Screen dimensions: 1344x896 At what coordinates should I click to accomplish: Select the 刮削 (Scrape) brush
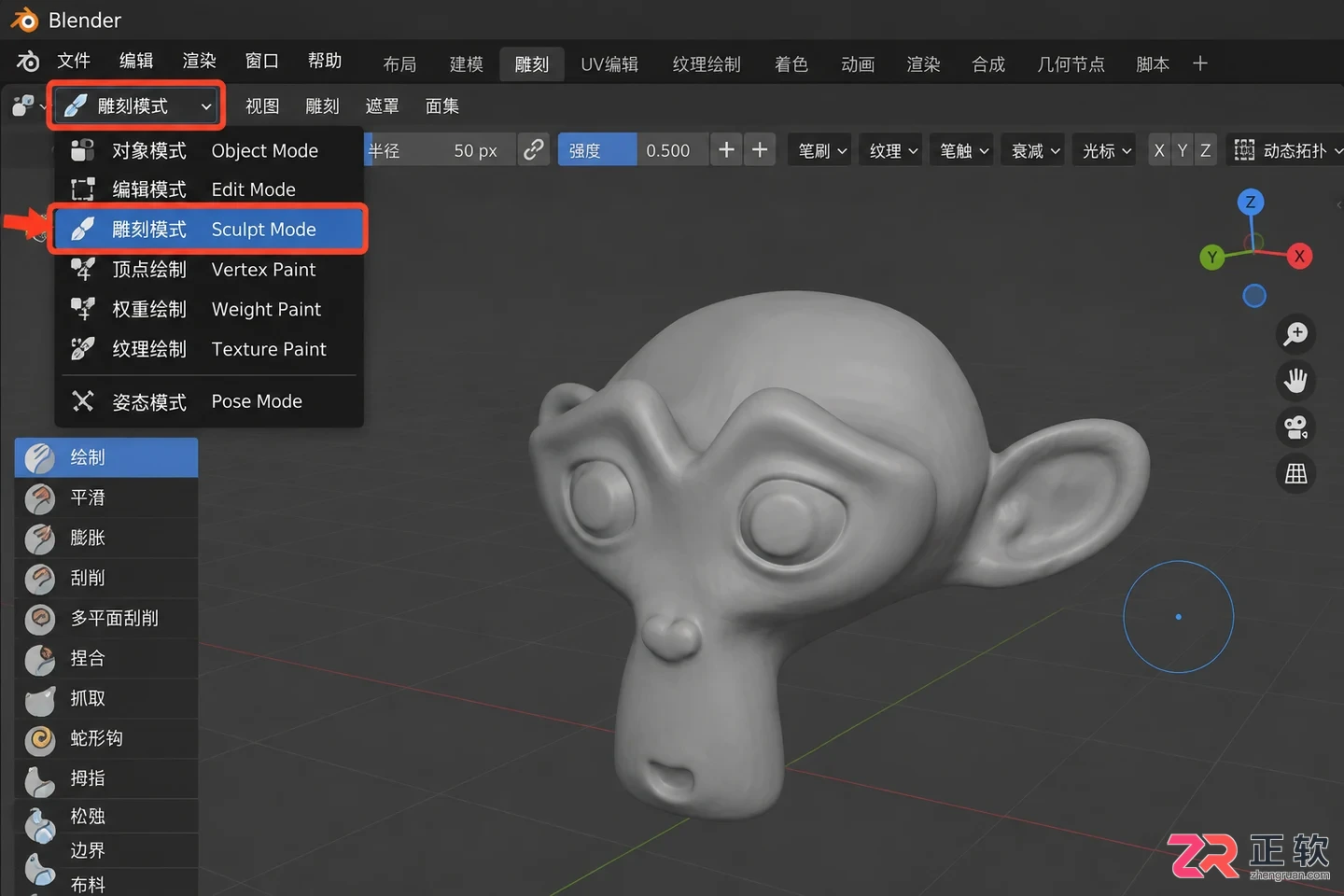(106, 578)
